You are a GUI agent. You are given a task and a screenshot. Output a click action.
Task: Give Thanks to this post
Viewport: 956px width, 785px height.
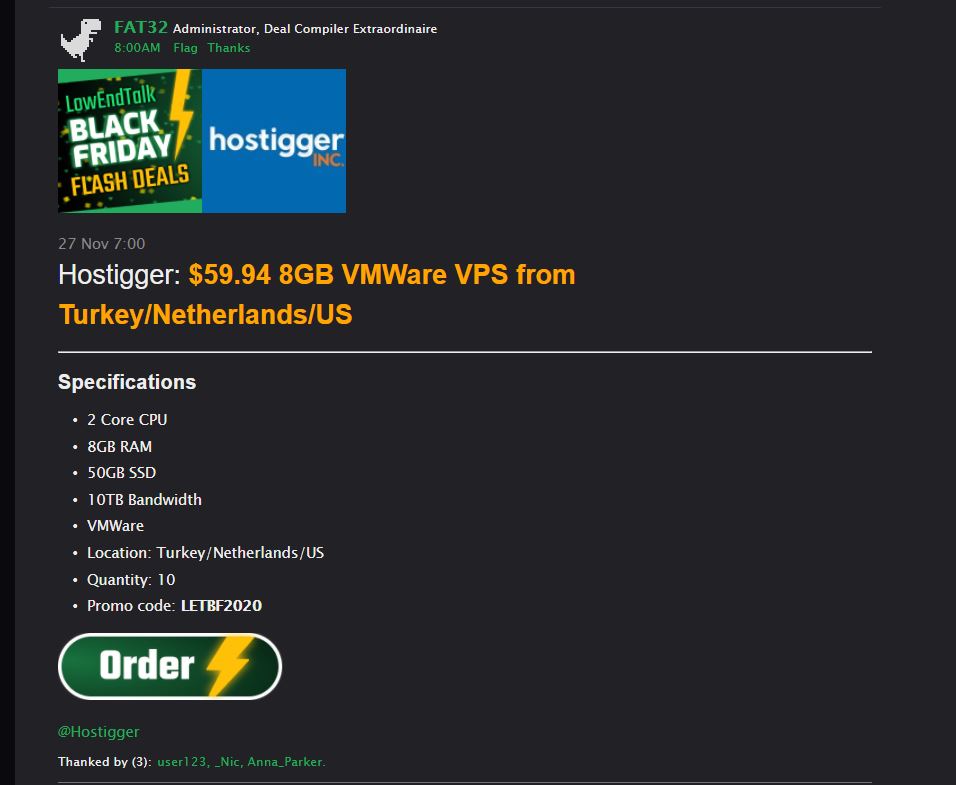pyautogui.click(x=229, y=48)
